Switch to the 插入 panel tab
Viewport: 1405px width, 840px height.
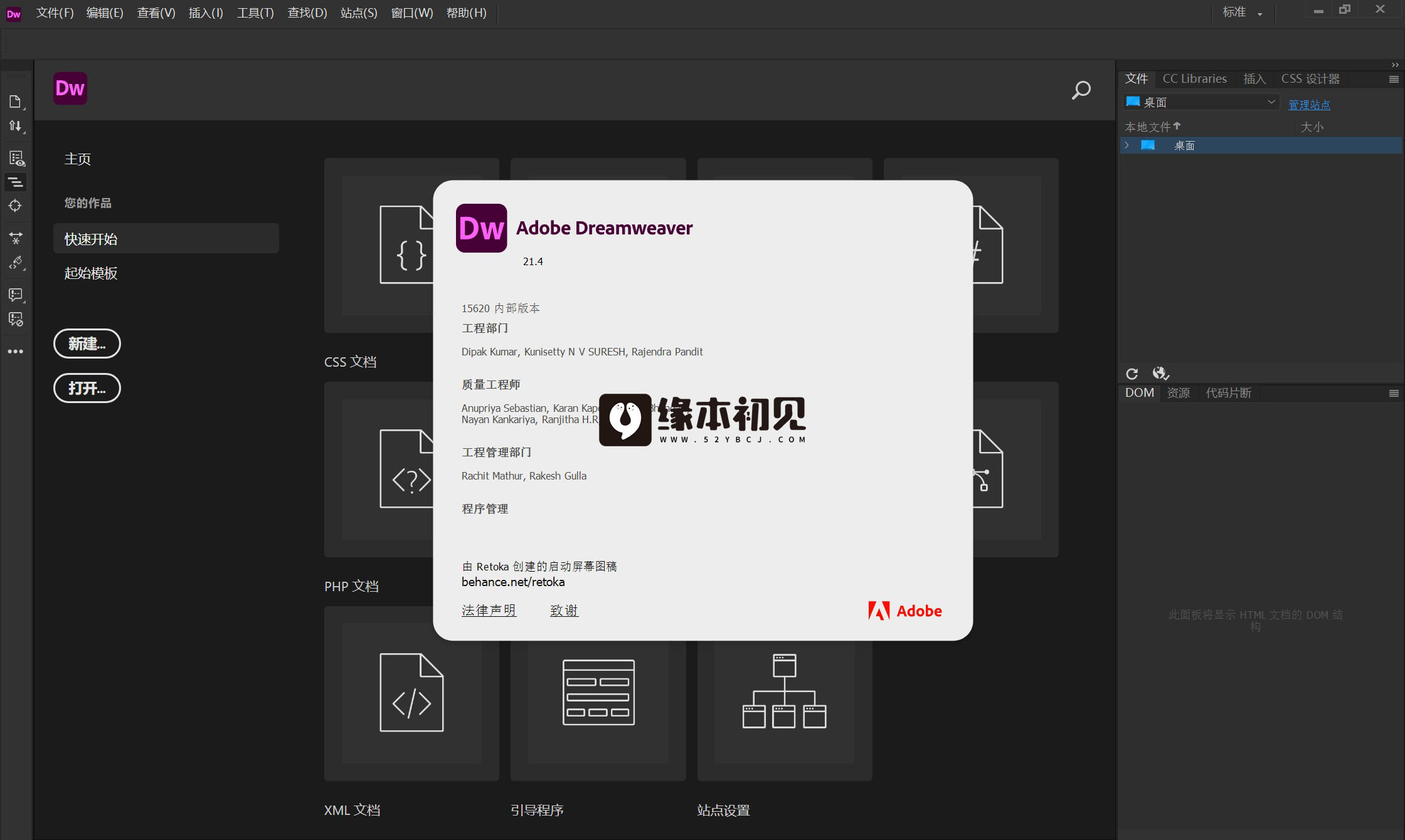pos(1254,78)
